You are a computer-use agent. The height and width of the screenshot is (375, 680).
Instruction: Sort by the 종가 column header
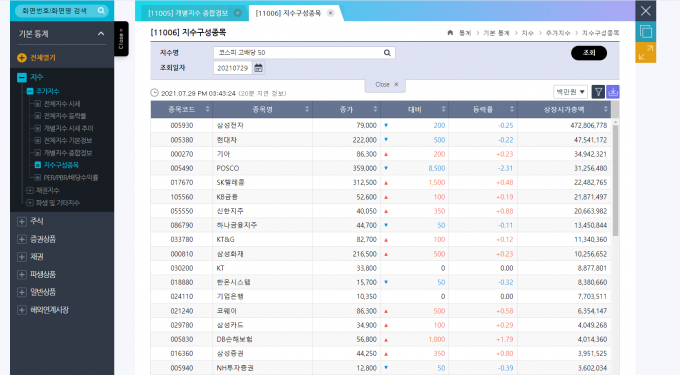point(346,109)
